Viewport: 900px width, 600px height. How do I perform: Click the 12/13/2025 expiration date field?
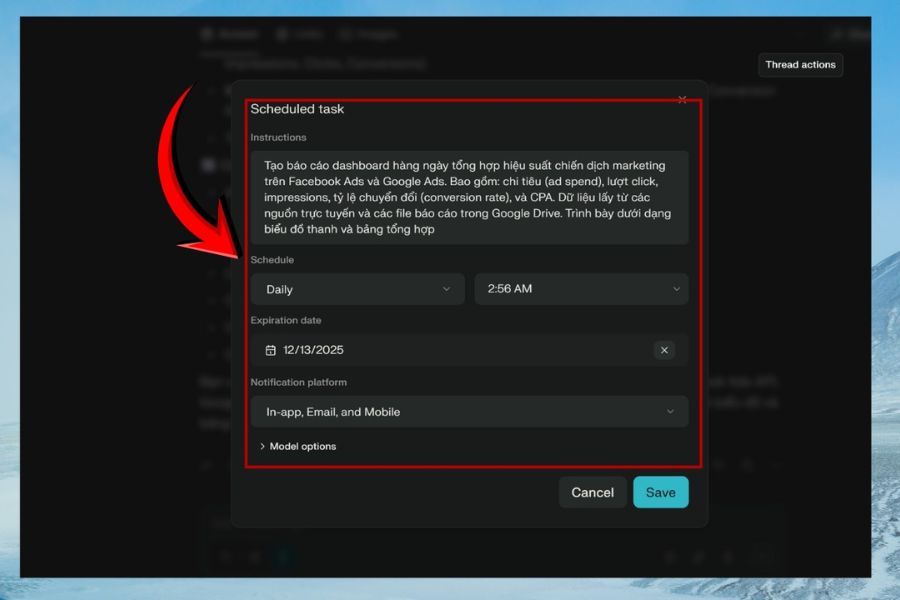click(450, 350)
